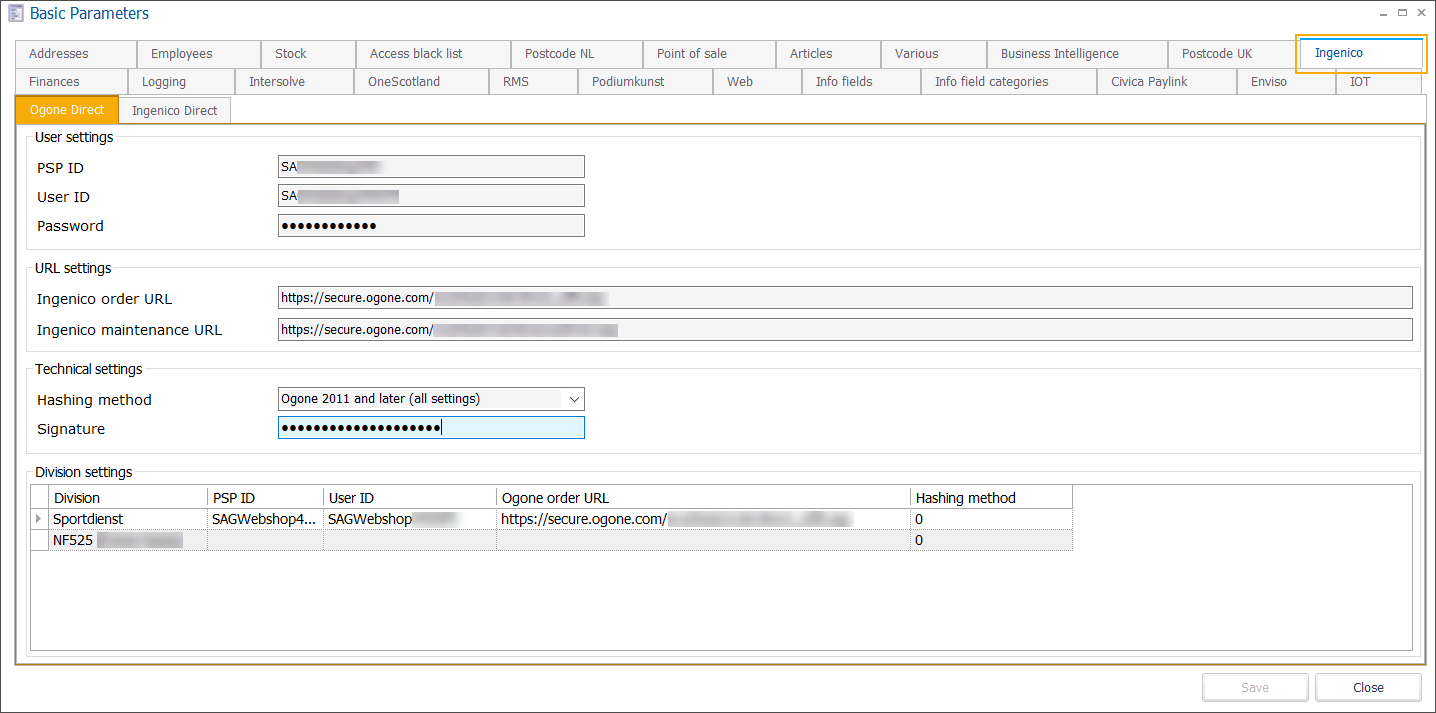
Task: Go to the Point of sale tab
Action: tap(708, 54)
